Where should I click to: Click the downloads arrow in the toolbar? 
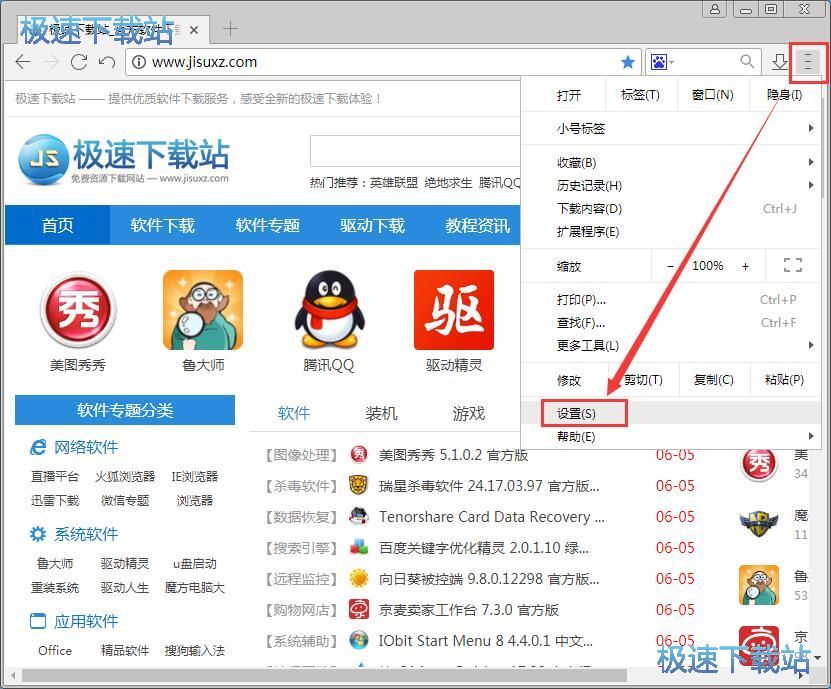coord(779,62)
